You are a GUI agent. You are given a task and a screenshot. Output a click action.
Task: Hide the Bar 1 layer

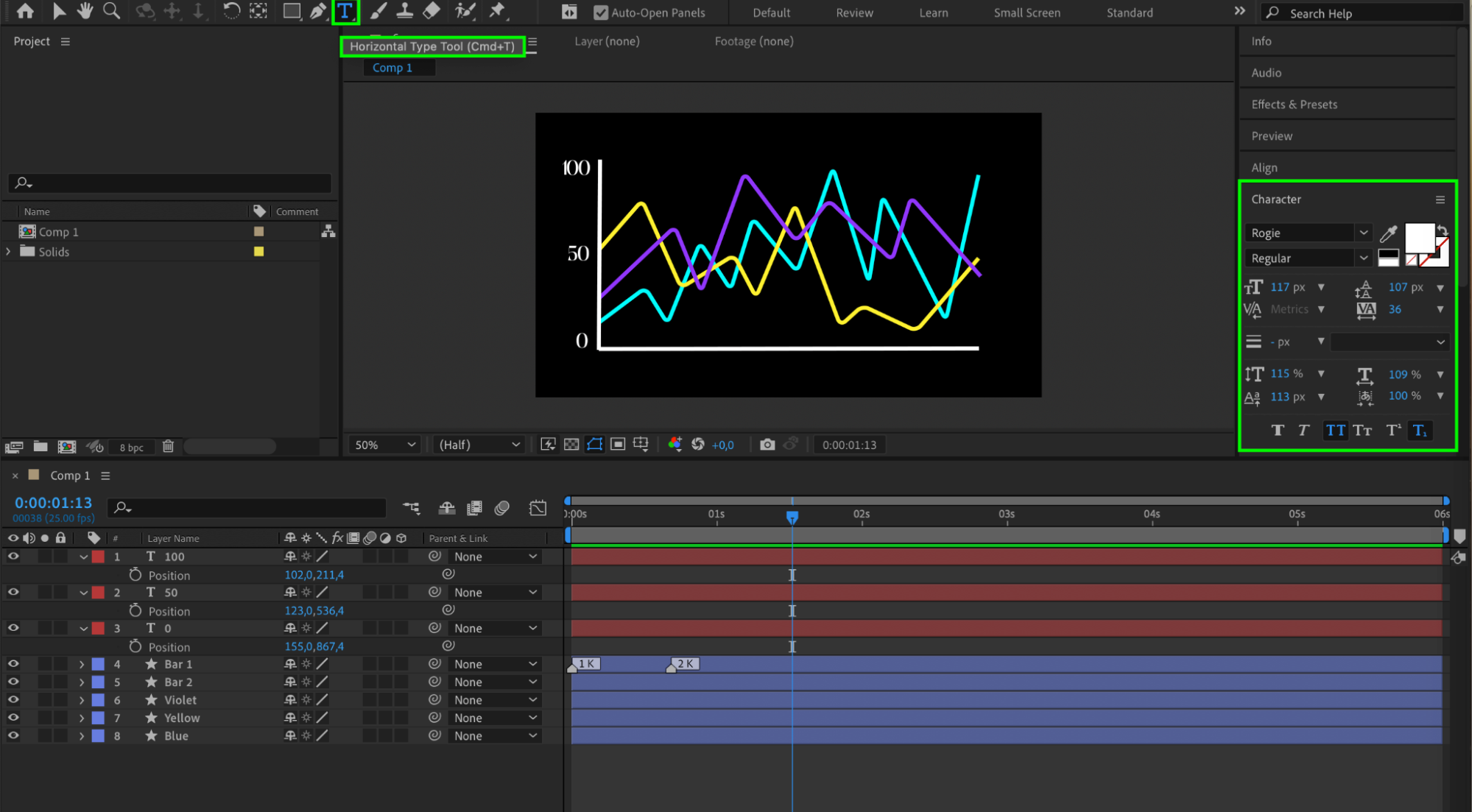coord(13,664)
